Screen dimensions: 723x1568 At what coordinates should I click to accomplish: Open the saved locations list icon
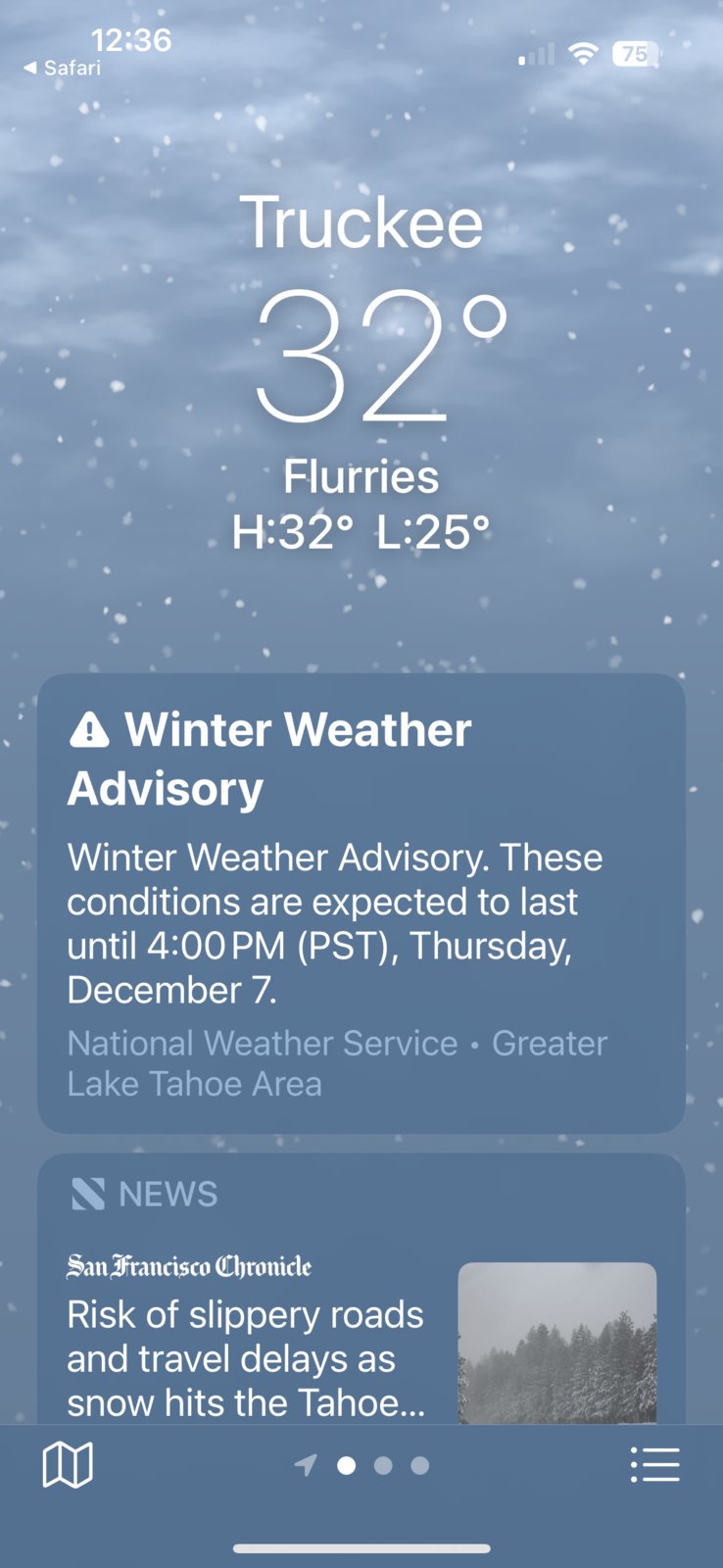(x=655, y=1465)
